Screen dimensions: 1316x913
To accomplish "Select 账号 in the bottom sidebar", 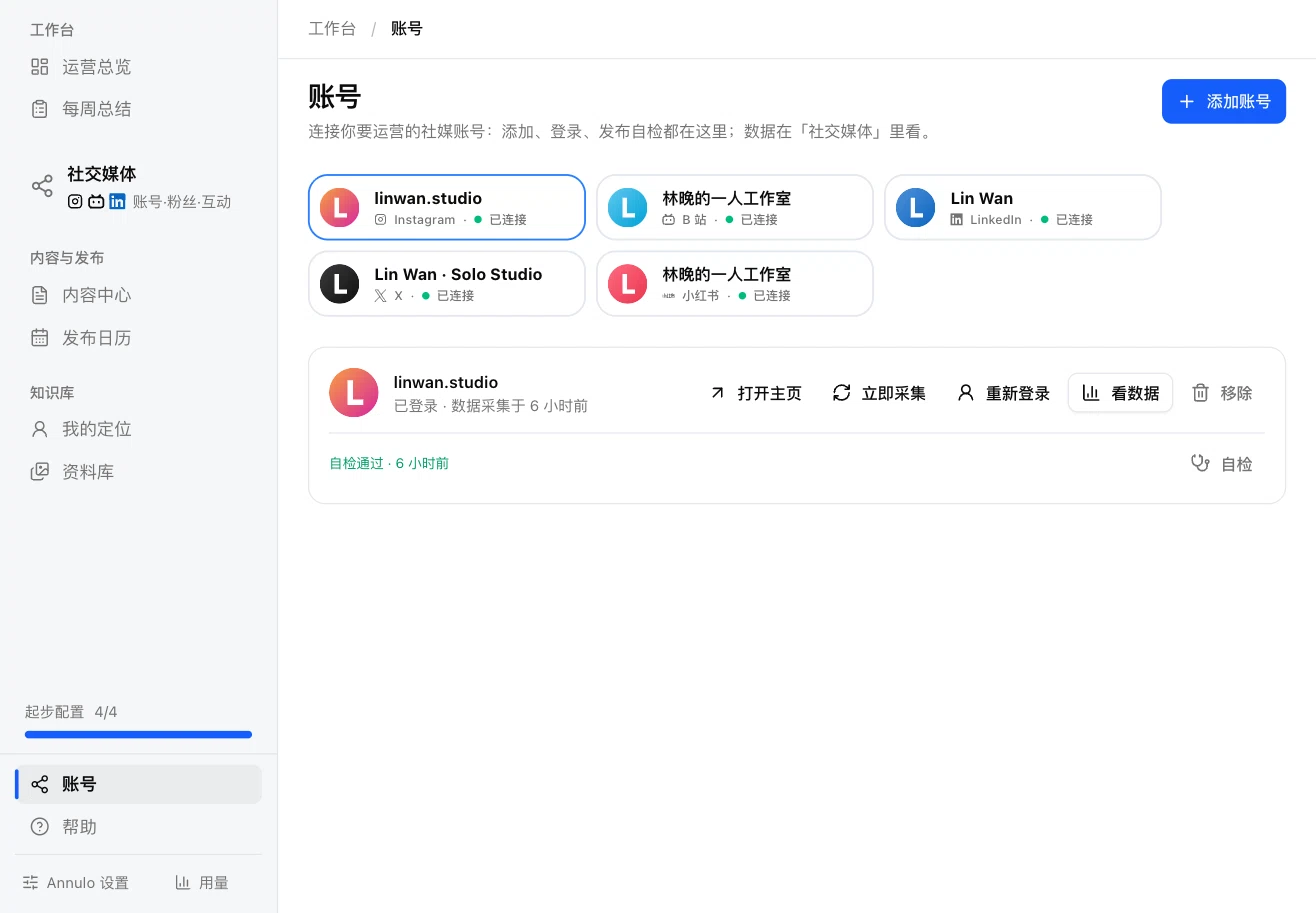I will click(x=138, y=784).
